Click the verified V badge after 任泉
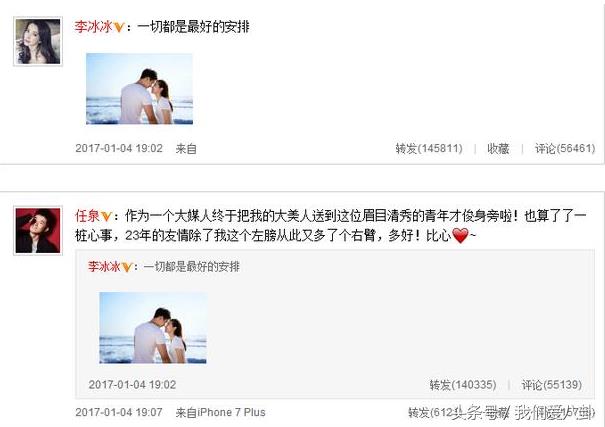The image size is (605, 427). (106, 216)
